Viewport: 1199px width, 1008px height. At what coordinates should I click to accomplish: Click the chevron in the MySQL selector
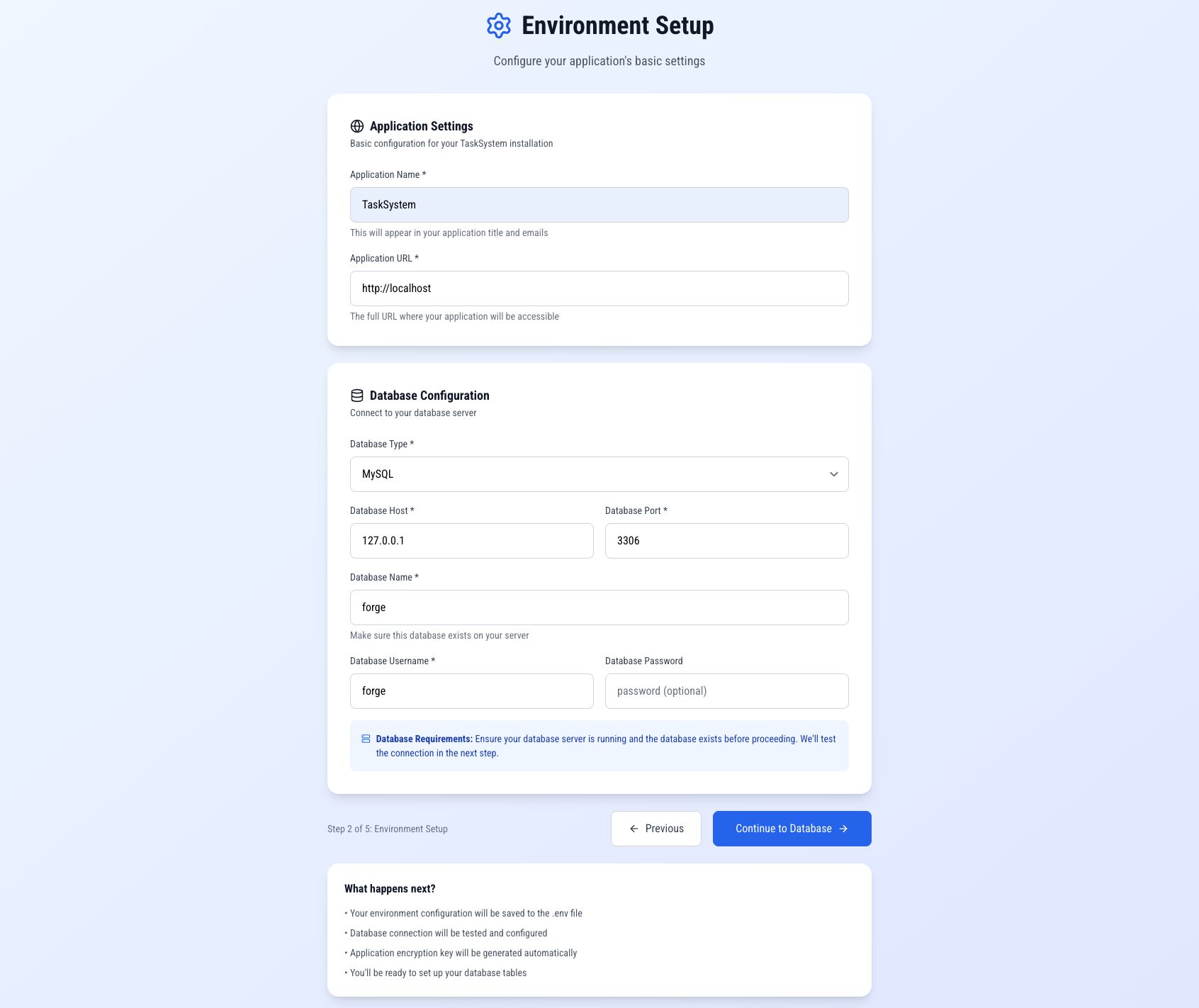click(833, 474)
